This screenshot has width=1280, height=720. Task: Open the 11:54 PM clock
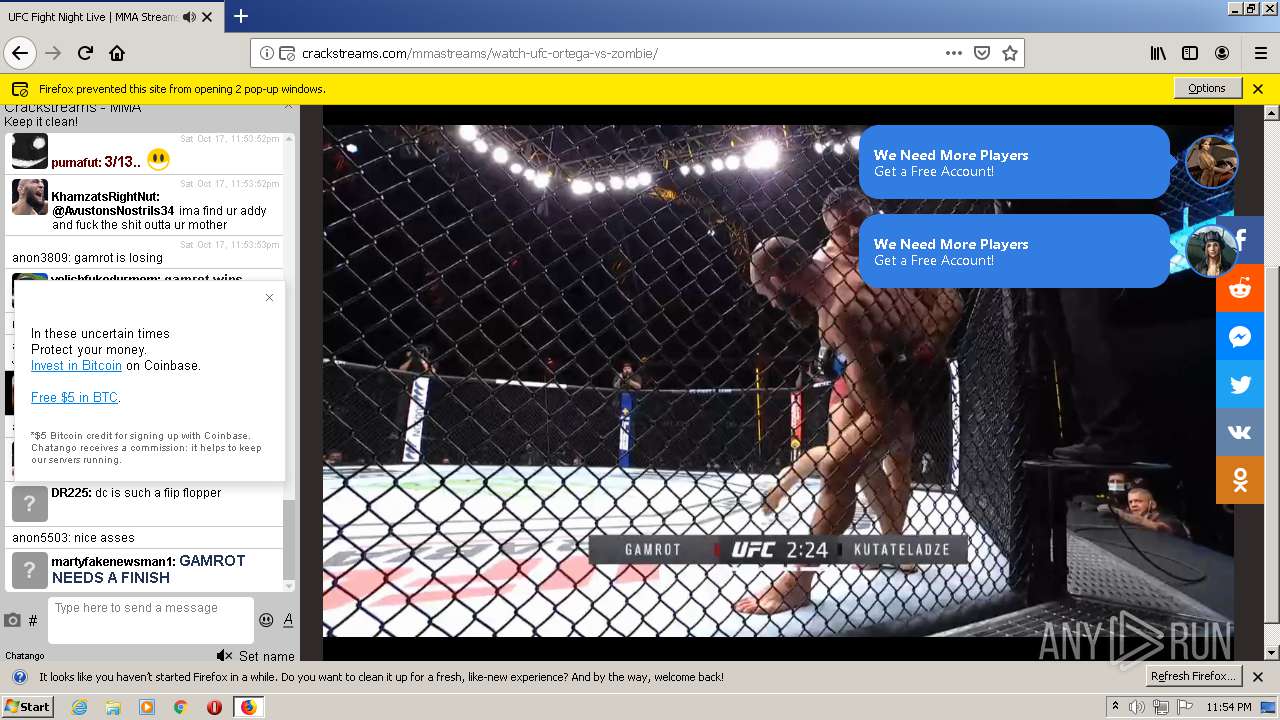point(1229,707)
